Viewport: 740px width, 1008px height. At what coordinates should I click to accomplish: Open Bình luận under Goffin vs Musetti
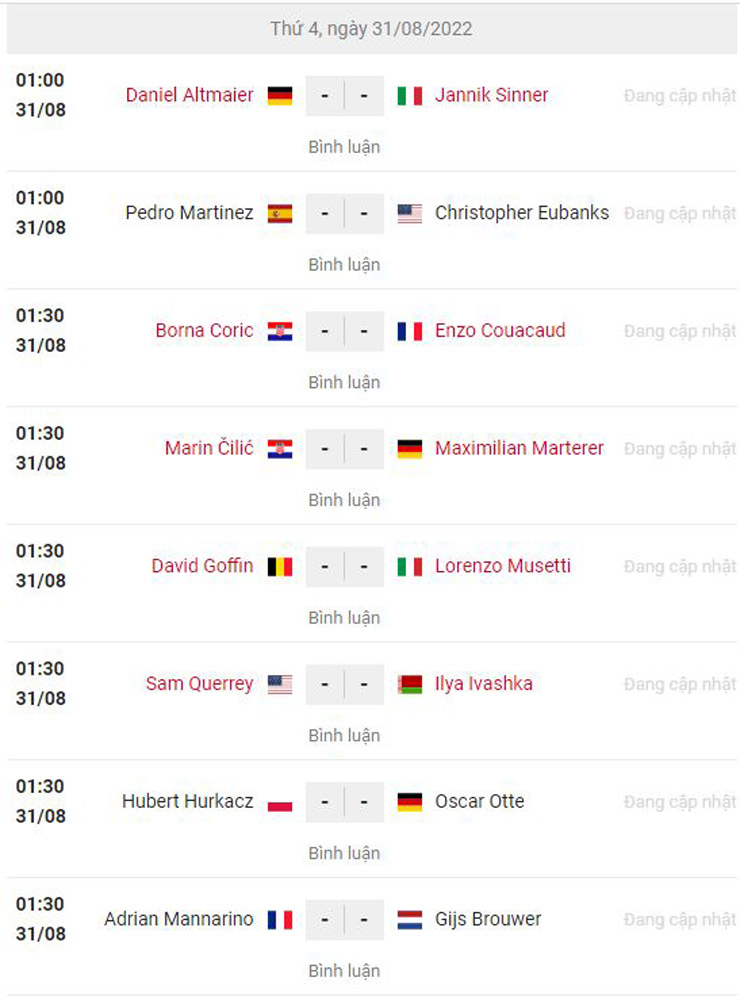click(x=344, y=618)
